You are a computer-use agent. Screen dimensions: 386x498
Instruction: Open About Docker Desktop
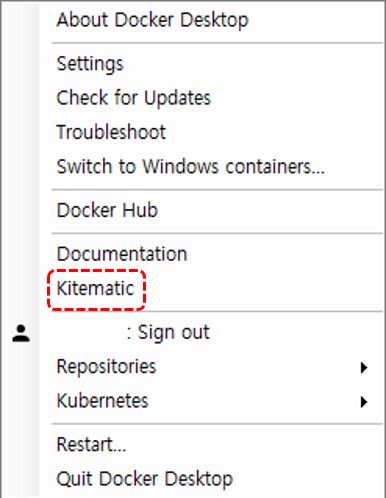pos(152,20)
